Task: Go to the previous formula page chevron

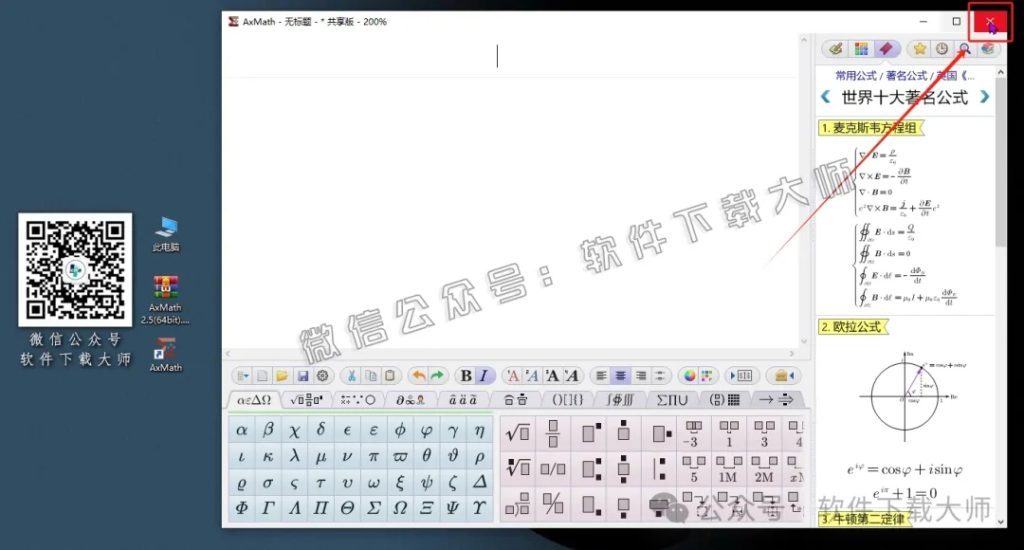Action: coord(825,97)
